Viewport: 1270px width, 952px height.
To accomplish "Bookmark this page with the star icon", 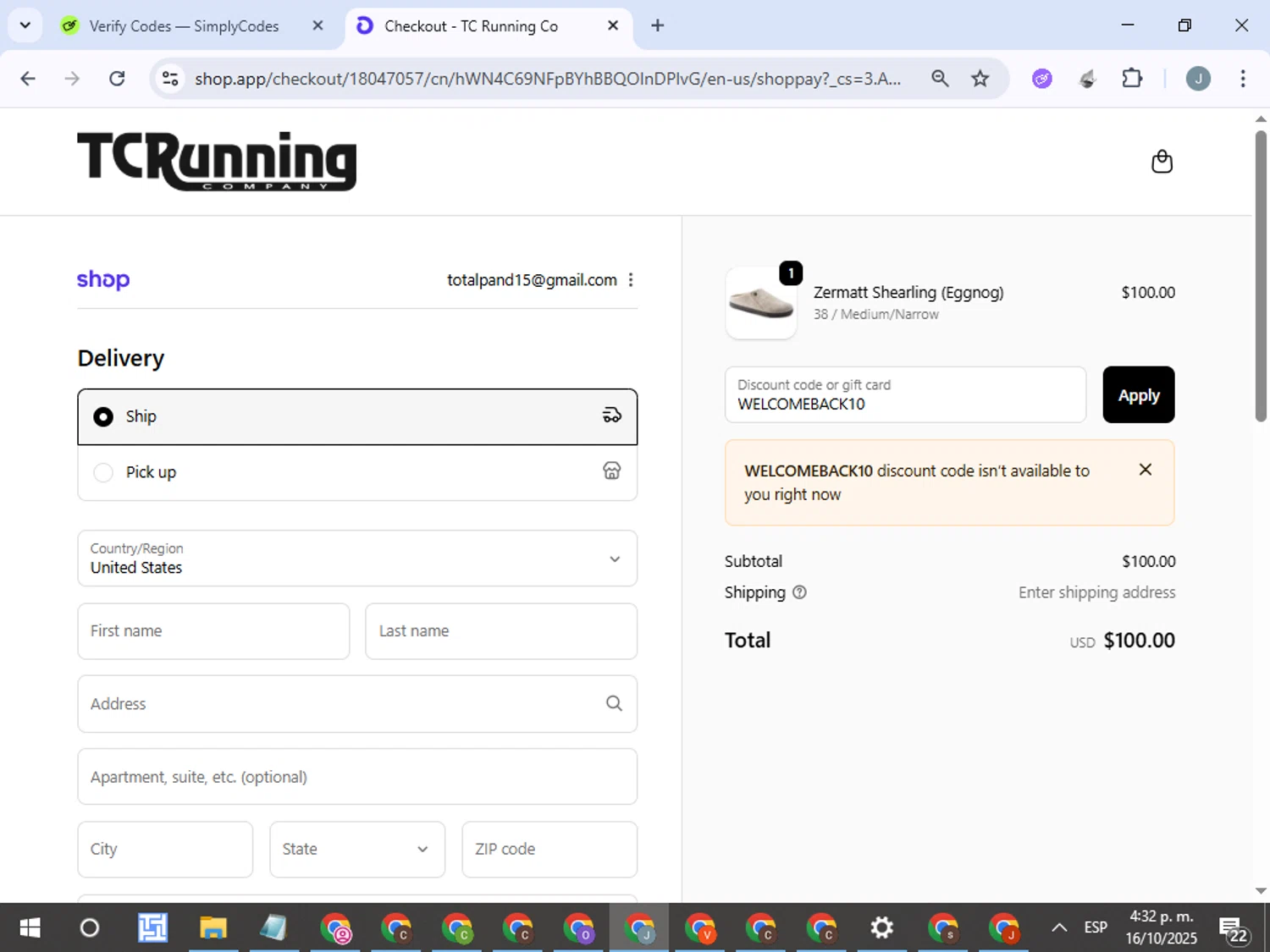I will coord(980,79).
